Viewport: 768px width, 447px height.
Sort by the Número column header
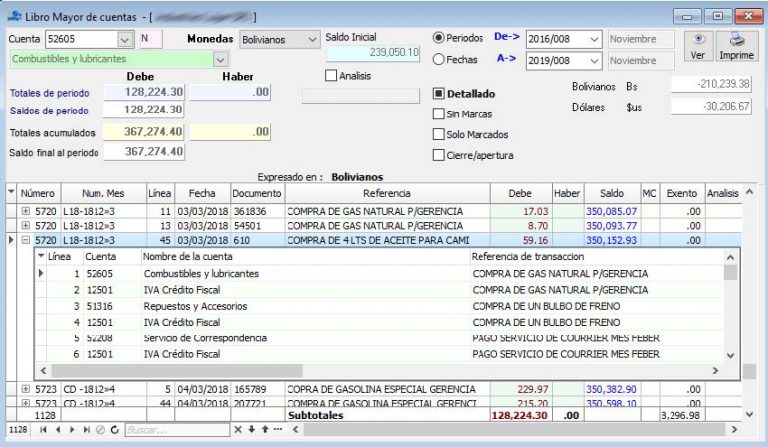tap(39, 193)
